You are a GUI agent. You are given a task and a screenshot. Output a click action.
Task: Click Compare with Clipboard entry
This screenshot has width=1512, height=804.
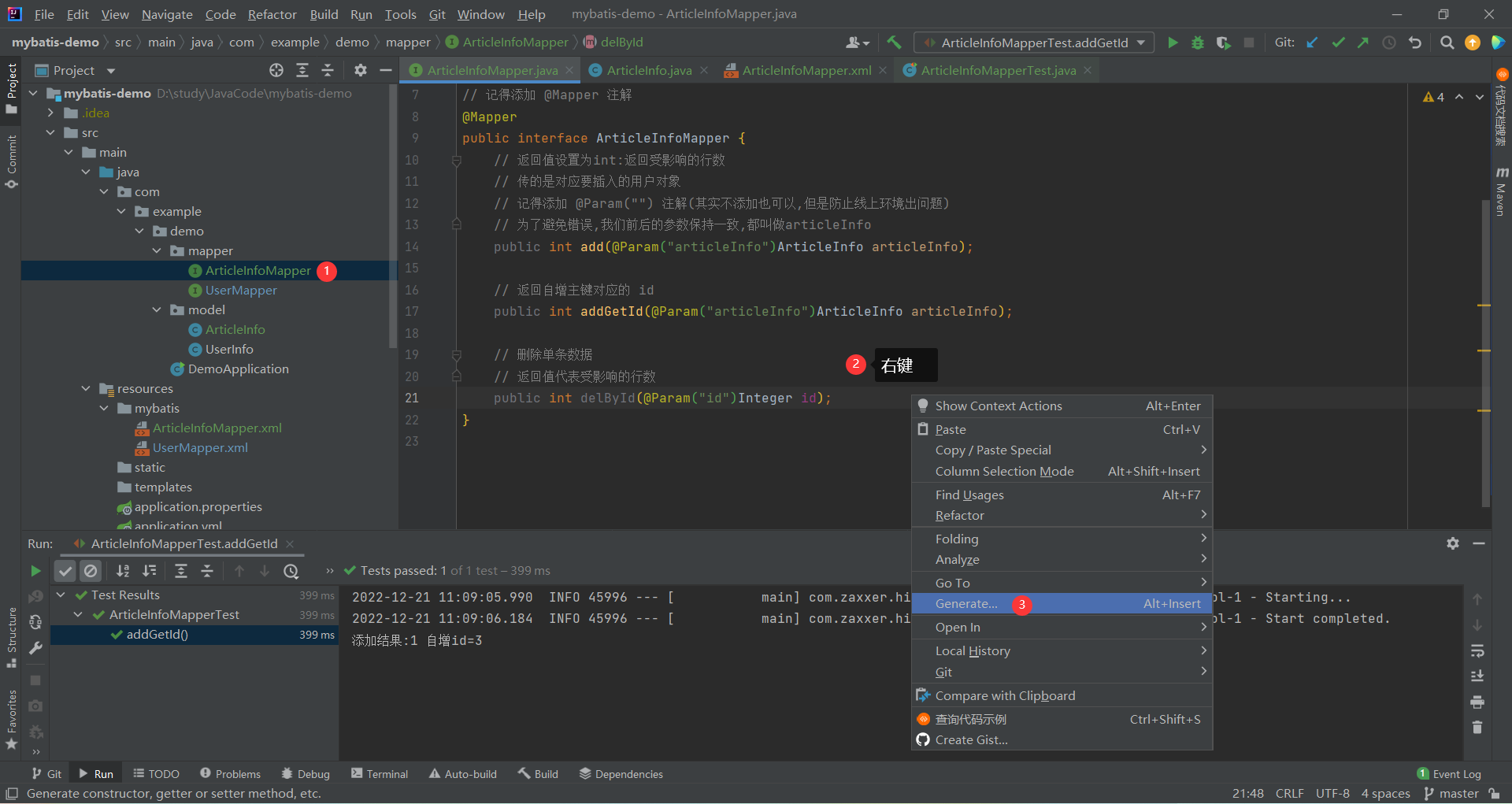click(x=1062, y=695)
